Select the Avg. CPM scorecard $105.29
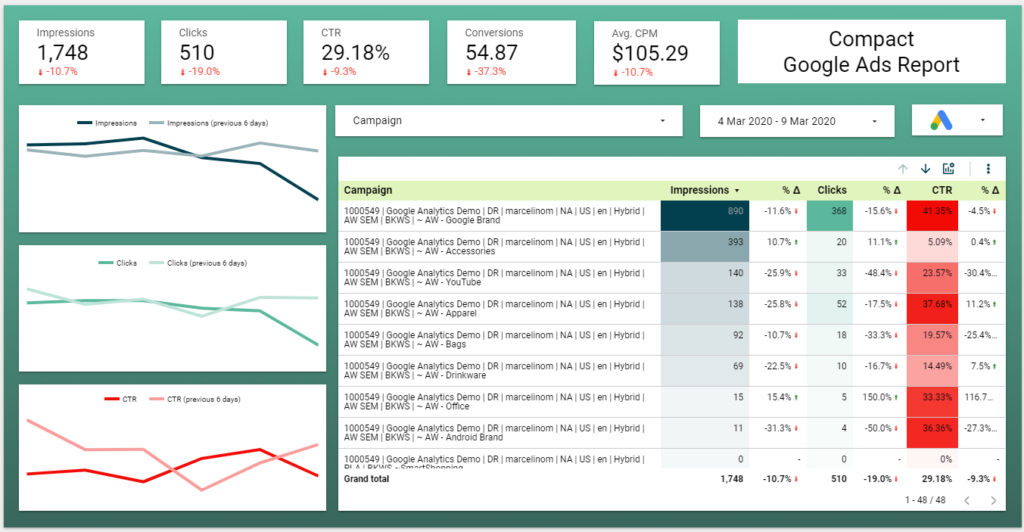 tap(657, 53)
